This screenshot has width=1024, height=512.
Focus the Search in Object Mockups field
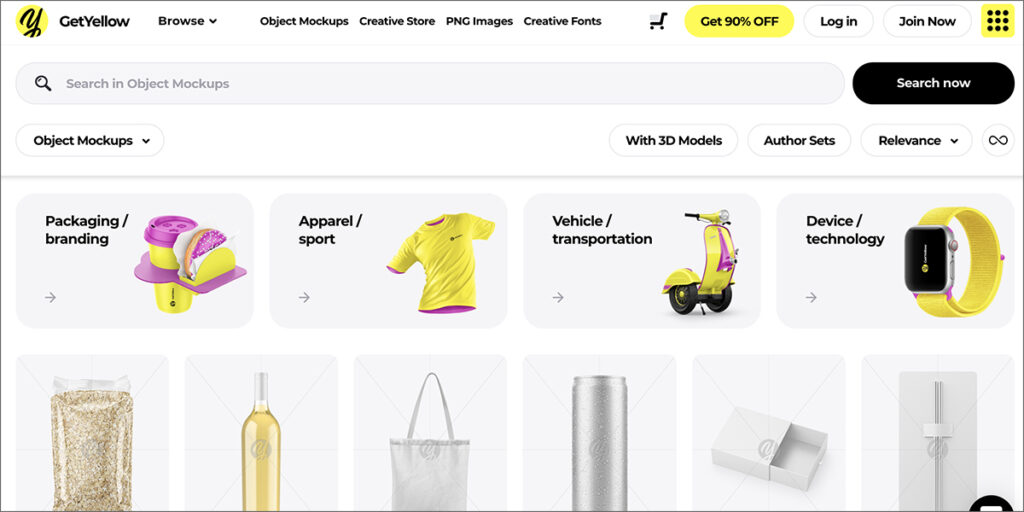(430, 83)
